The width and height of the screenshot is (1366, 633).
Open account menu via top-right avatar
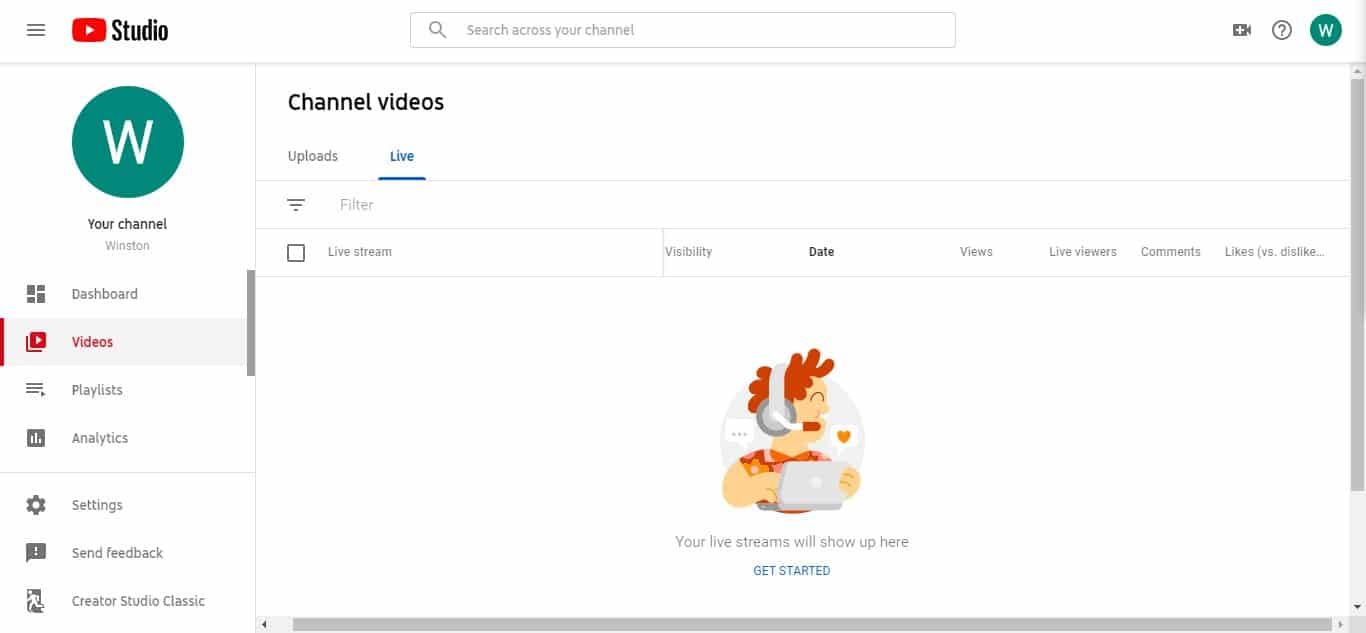point(1326,30)
